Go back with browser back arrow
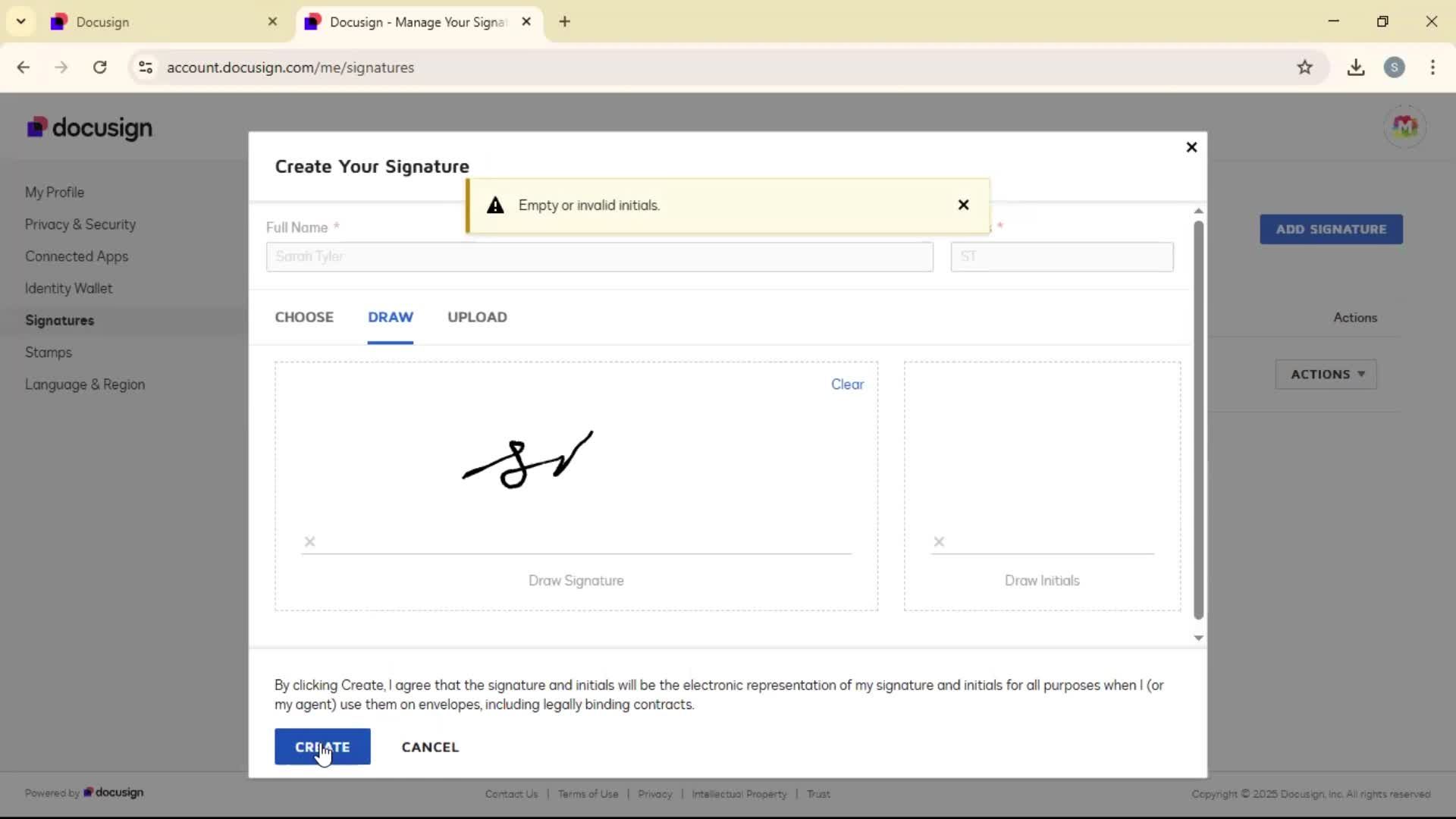Screen dimensions: 1456x819 [x=24, y=67]
